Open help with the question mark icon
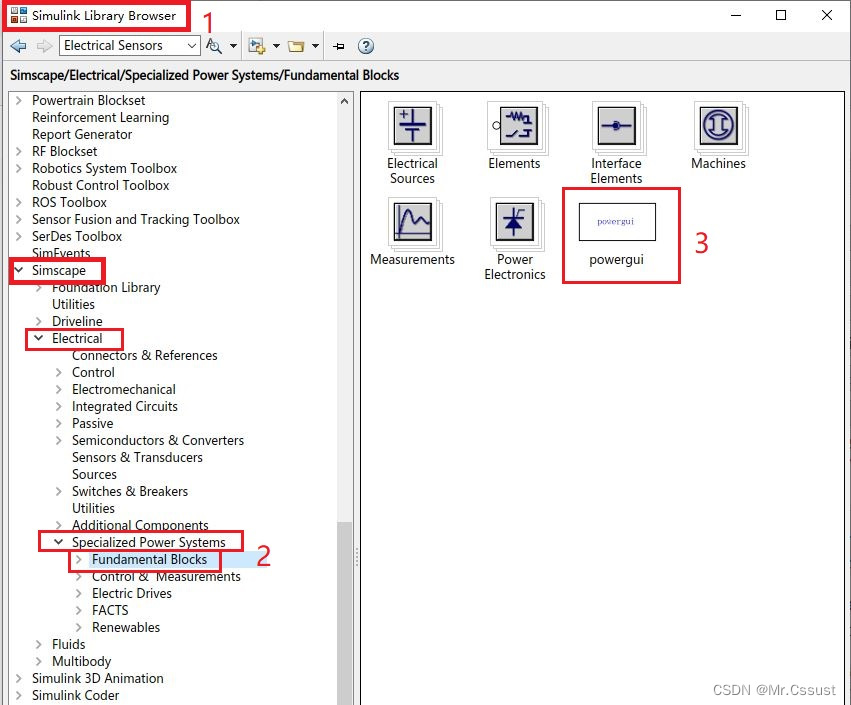851x705 pixels. coord(366,46)
